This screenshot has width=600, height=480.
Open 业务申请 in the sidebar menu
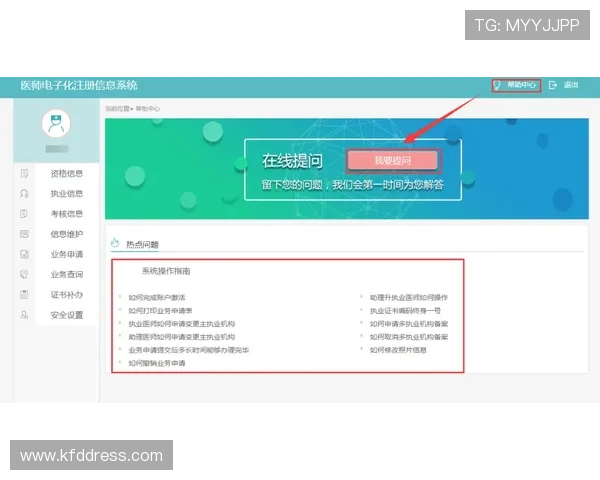[x=67, y=254]
